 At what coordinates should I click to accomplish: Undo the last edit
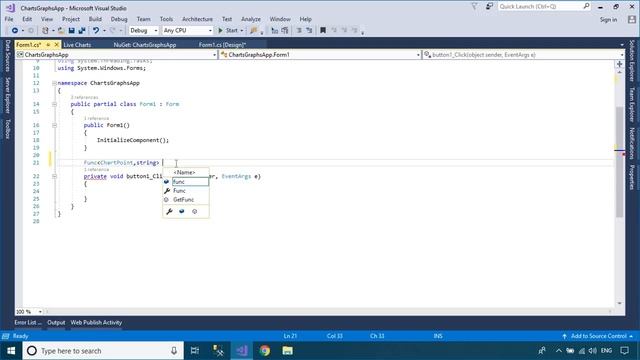coord(96,31)
